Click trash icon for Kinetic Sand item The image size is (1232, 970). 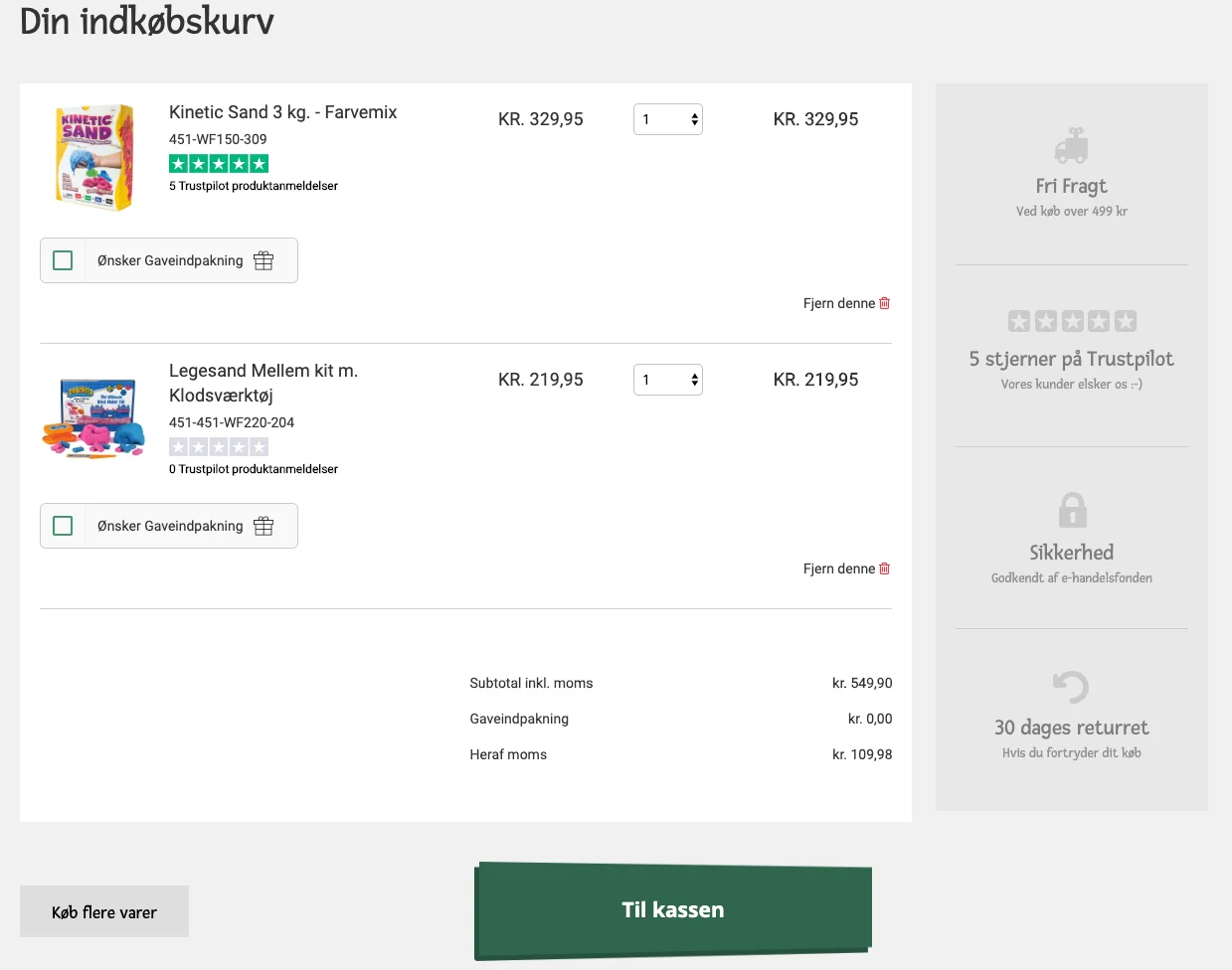(885, 303)
